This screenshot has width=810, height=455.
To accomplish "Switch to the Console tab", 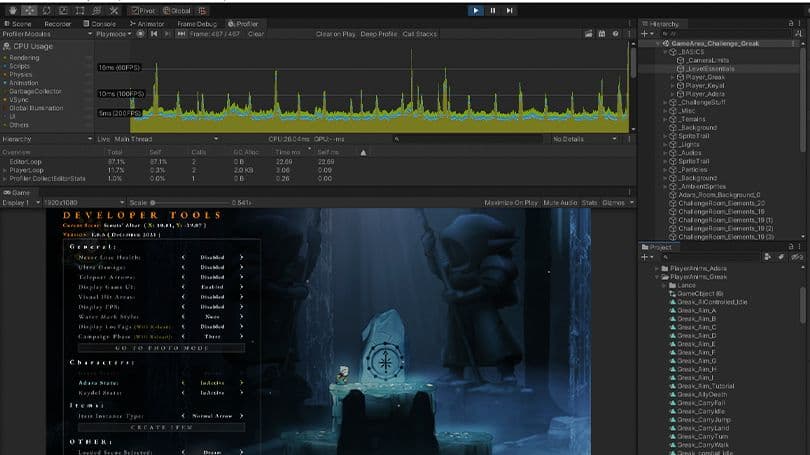I will coord(100,22).
